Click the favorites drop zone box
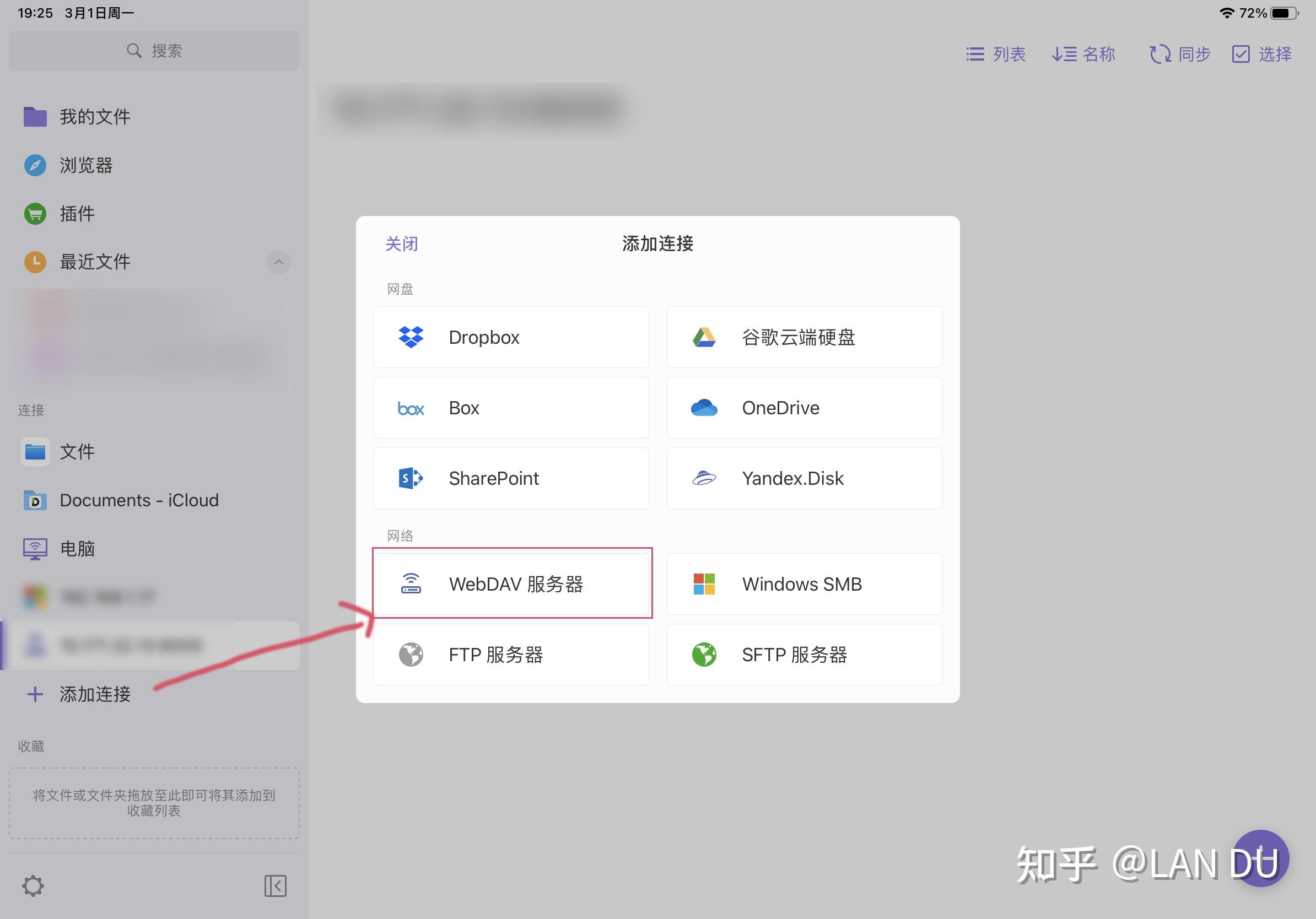 tap(154, 803)
